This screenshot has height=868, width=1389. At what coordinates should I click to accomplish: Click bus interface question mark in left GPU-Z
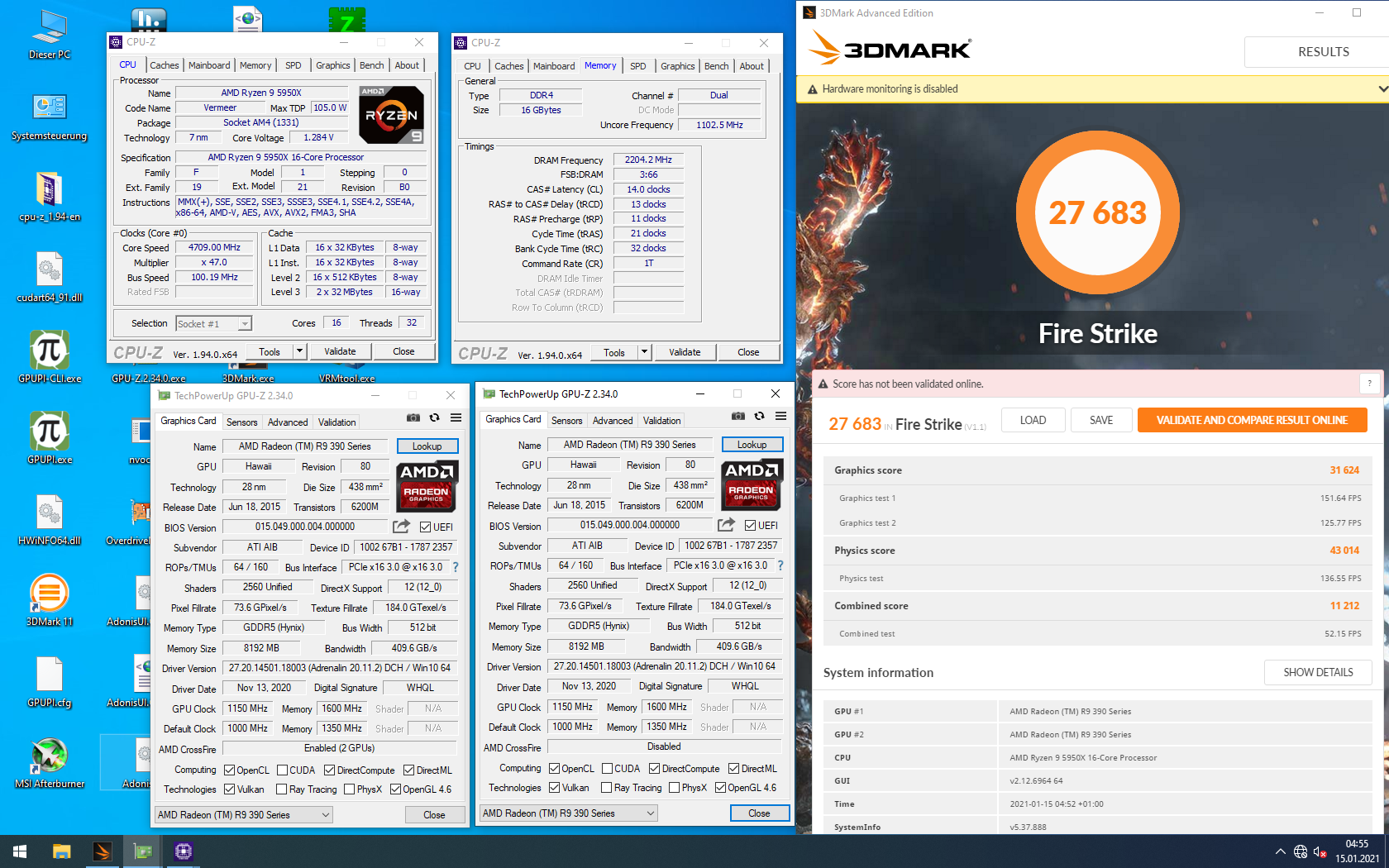pos(456,567)
